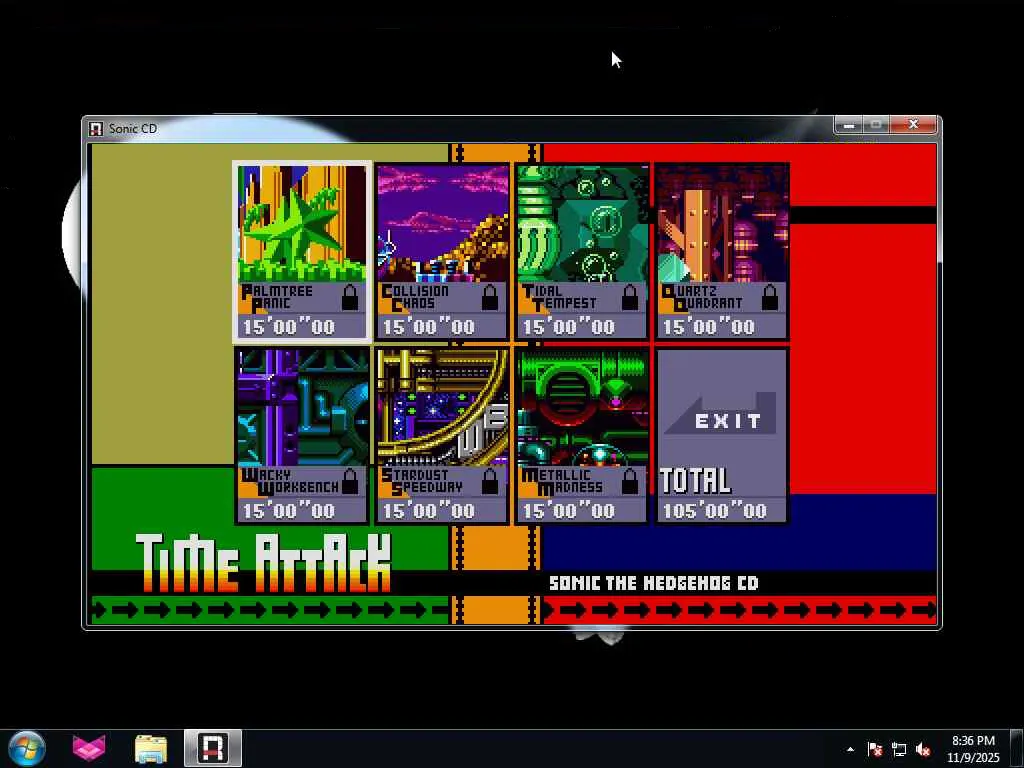Click the Metallic Madness name label
This screenshot has width=1024, height=768.
(562, 482)
